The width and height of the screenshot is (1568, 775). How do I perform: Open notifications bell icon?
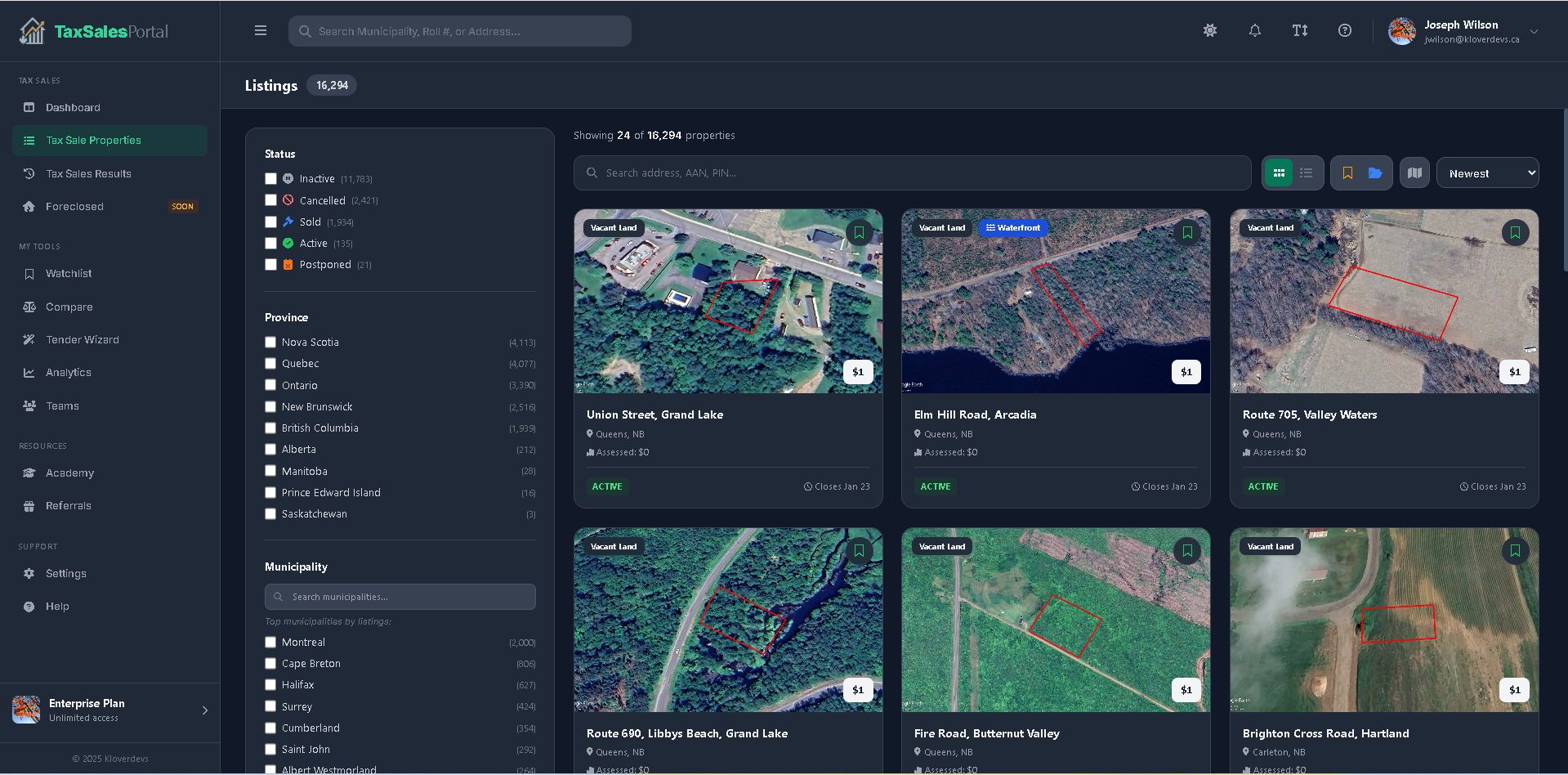coord(1255,31)
